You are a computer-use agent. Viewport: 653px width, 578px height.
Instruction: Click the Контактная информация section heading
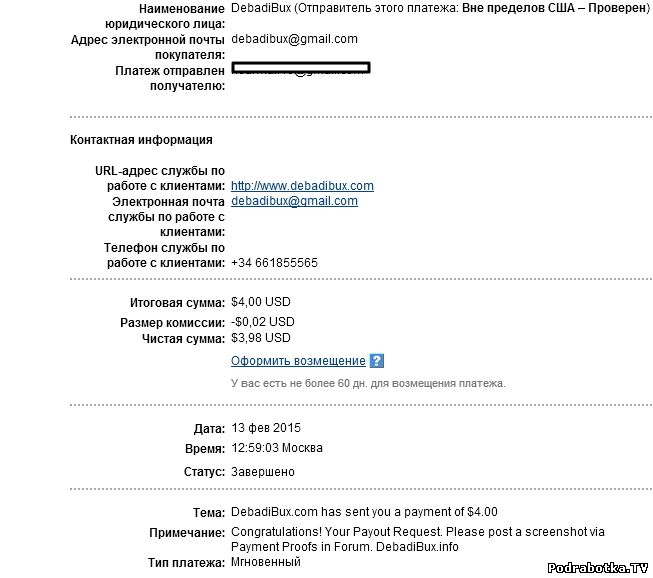141,140
